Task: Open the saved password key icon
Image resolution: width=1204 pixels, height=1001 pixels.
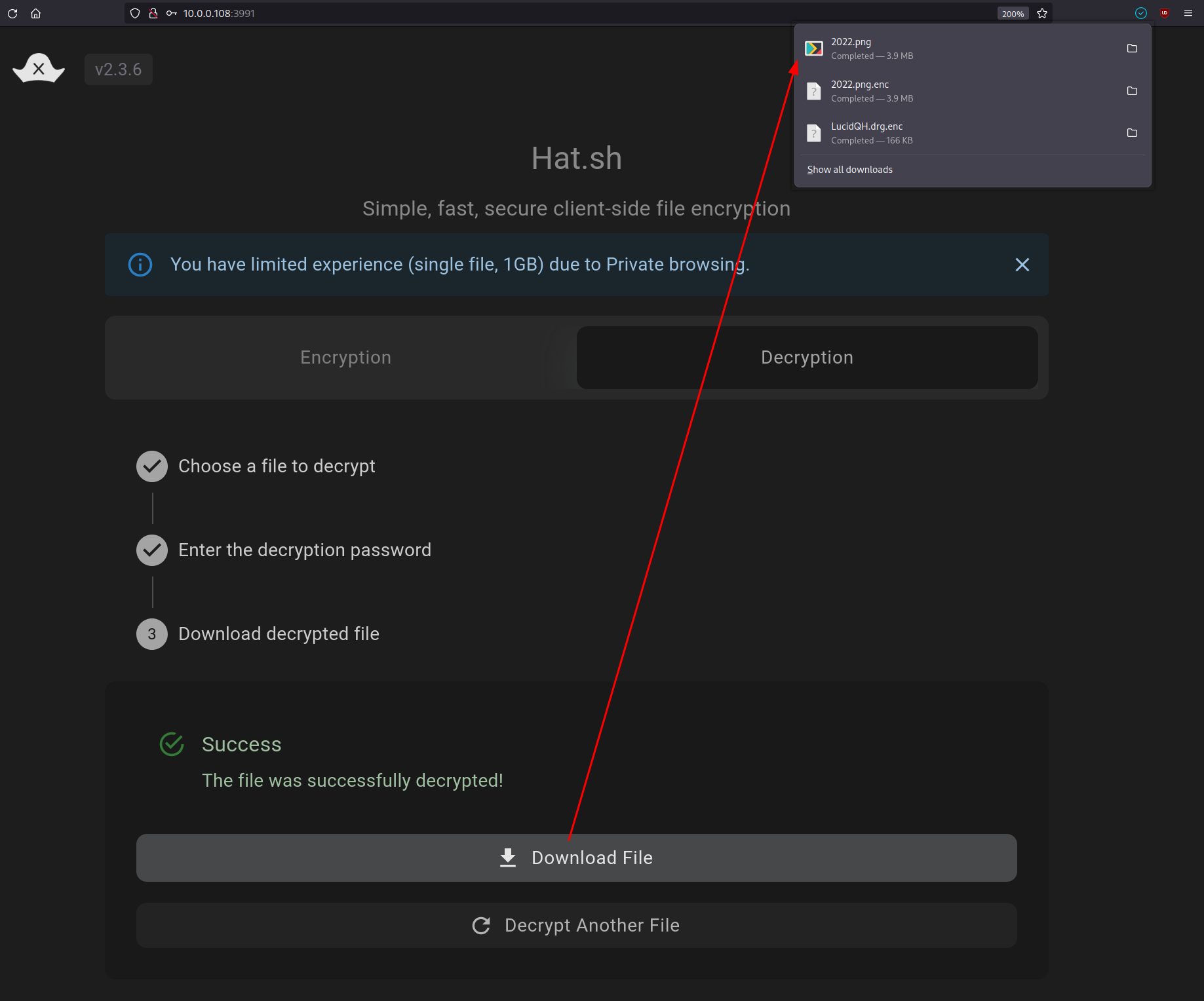Action: click(172, 13)
